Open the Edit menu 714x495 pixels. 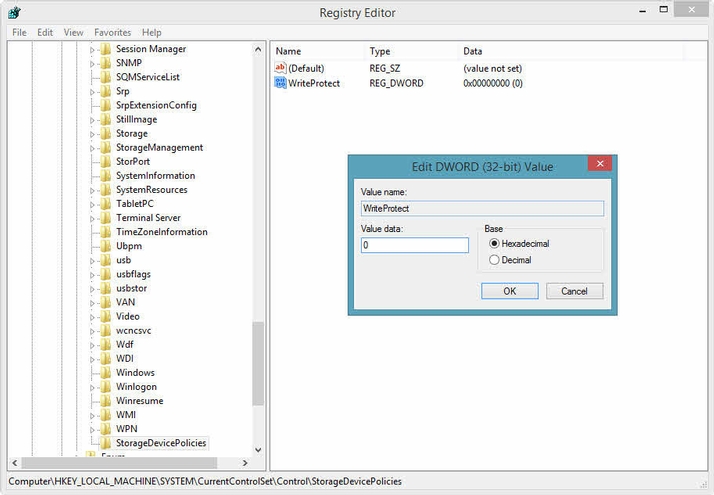point(45,32)
